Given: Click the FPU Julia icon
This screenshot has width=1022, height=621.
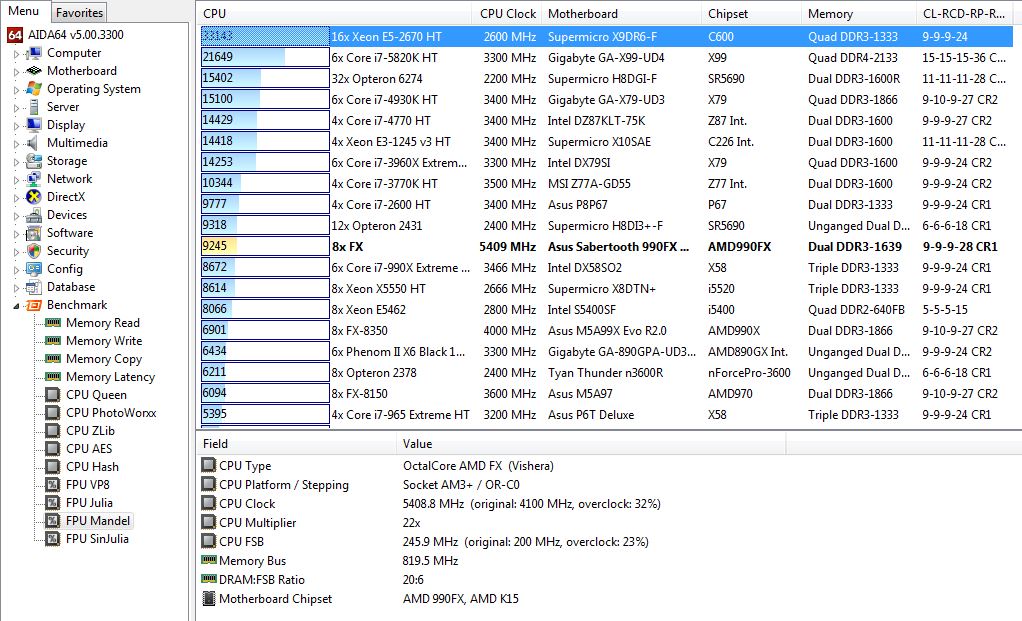Looking at the screenshot, I should tap(53, 502).
